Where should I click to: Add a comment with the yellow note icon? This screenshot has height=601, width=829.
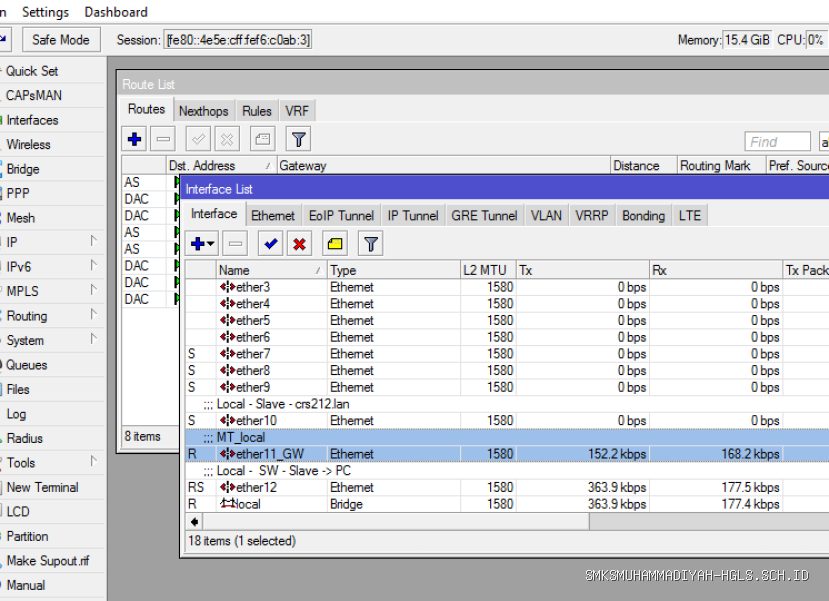[x=335, y=244]
